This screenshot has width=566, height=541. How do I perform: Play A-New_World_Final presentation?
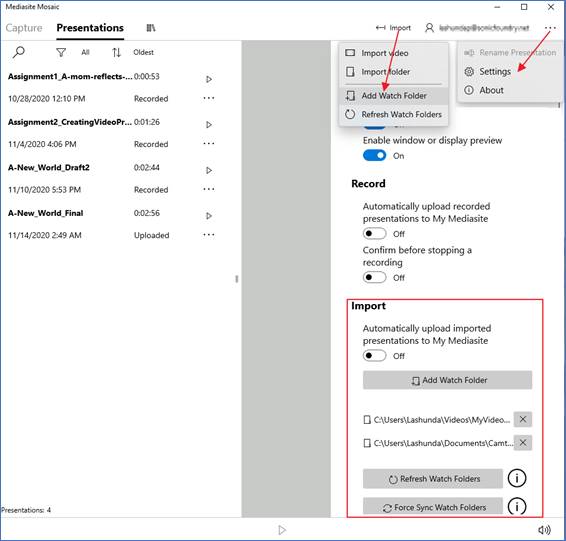pos(209,216)
